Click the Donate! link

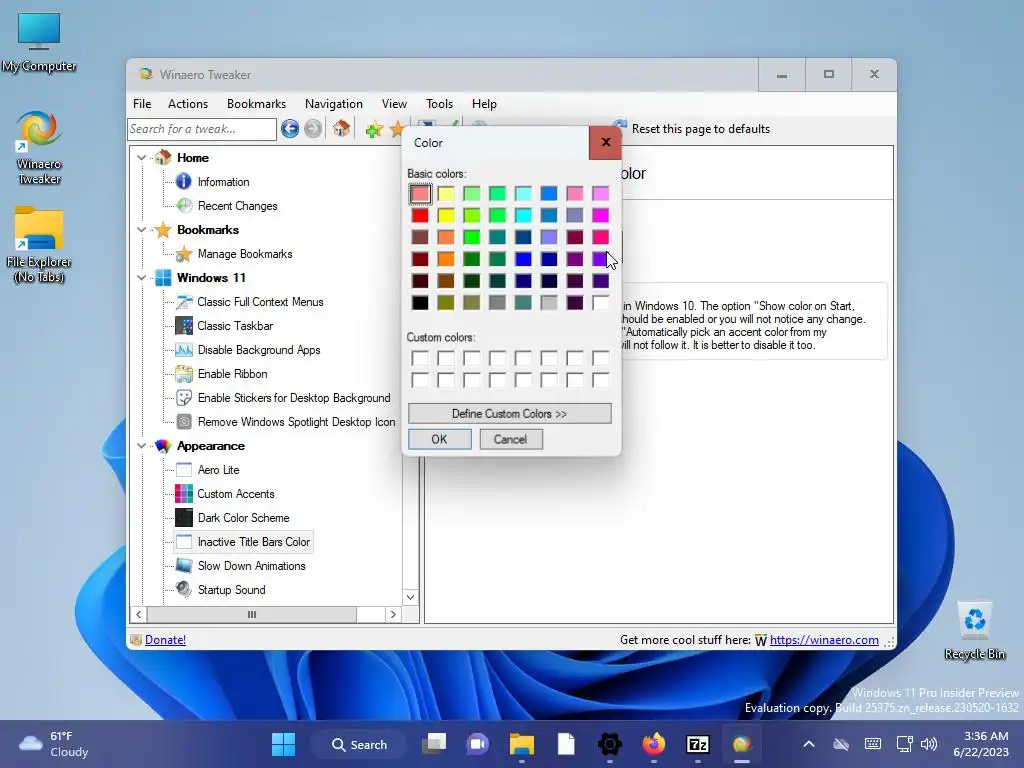[165, 640]
